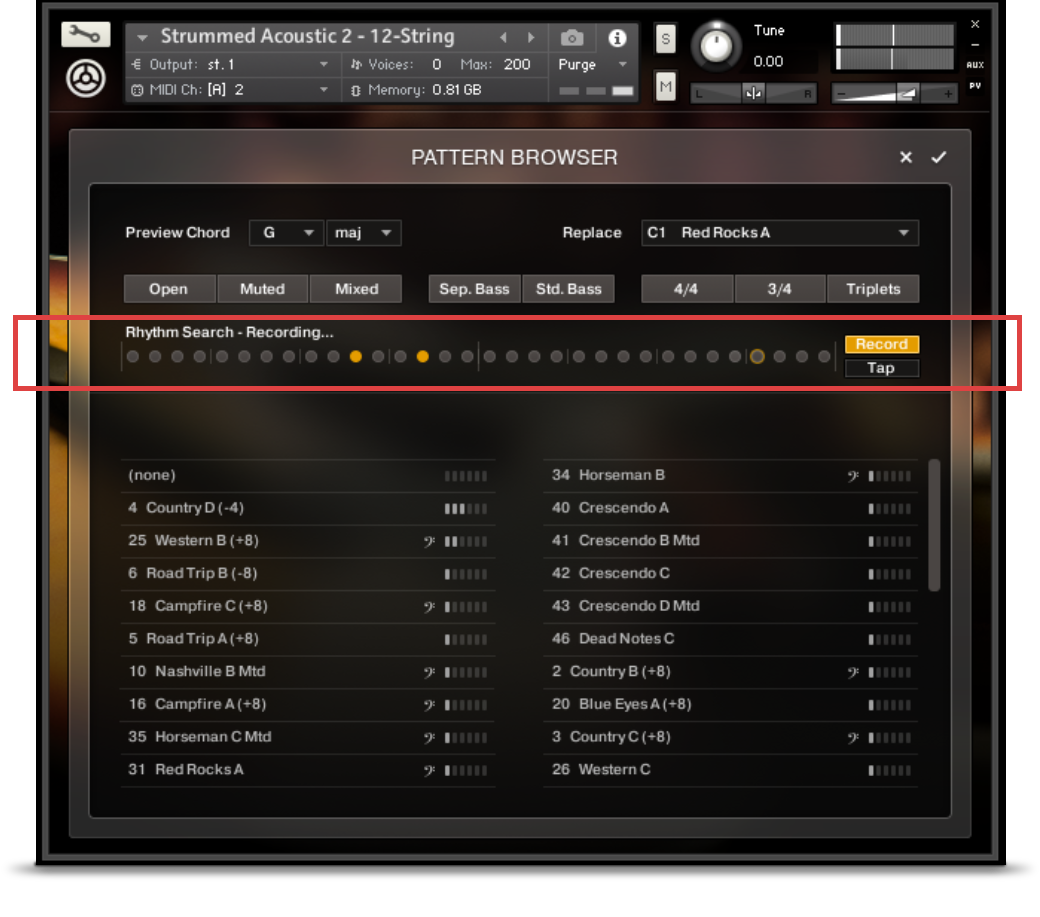Select pattern 43 Crescendo D Mtd
The image size is (1040, 917).
click(x=731, y=607)
